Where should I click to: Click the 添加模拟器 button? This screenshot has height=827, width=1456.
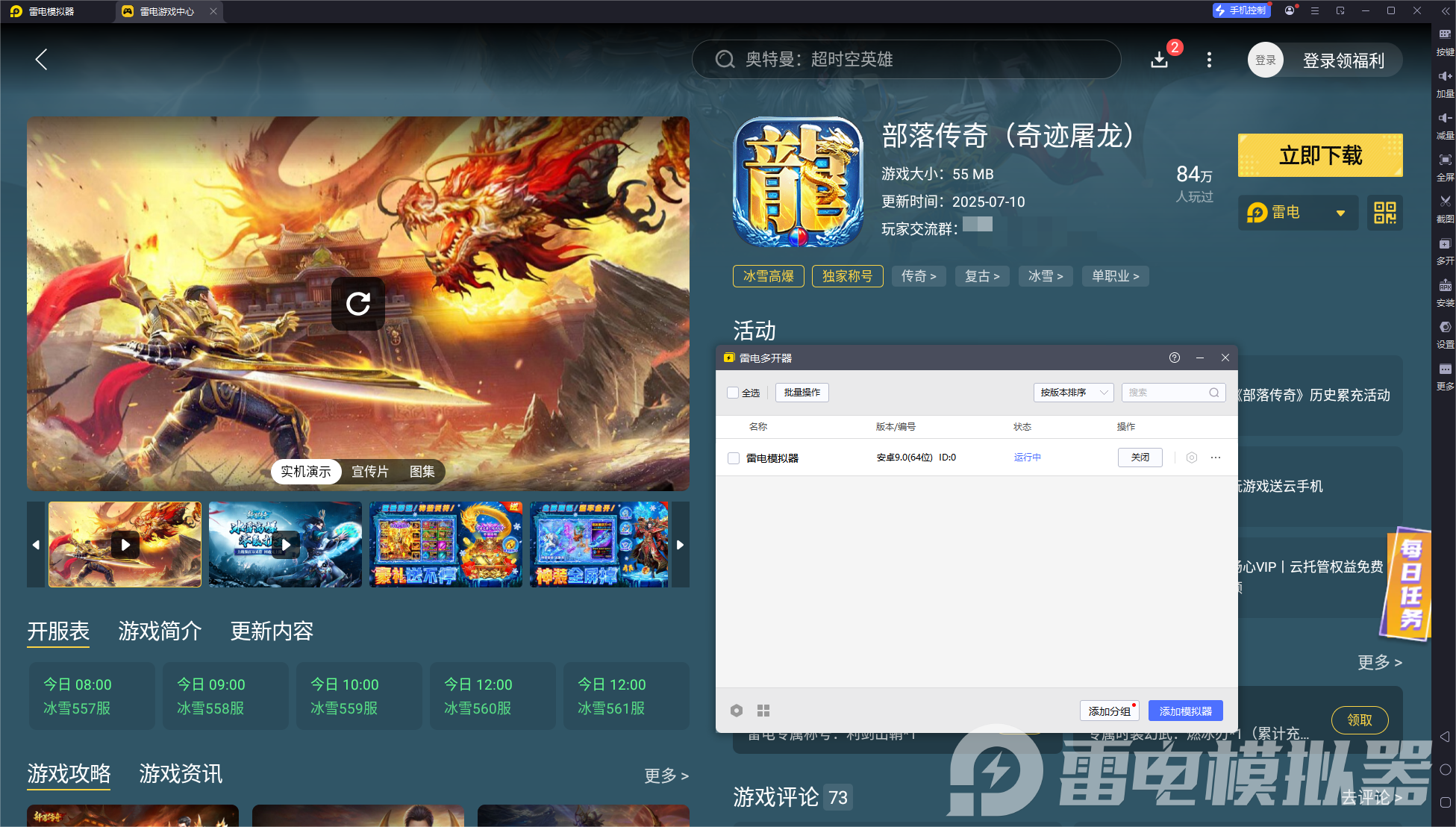coord(1185,711)
